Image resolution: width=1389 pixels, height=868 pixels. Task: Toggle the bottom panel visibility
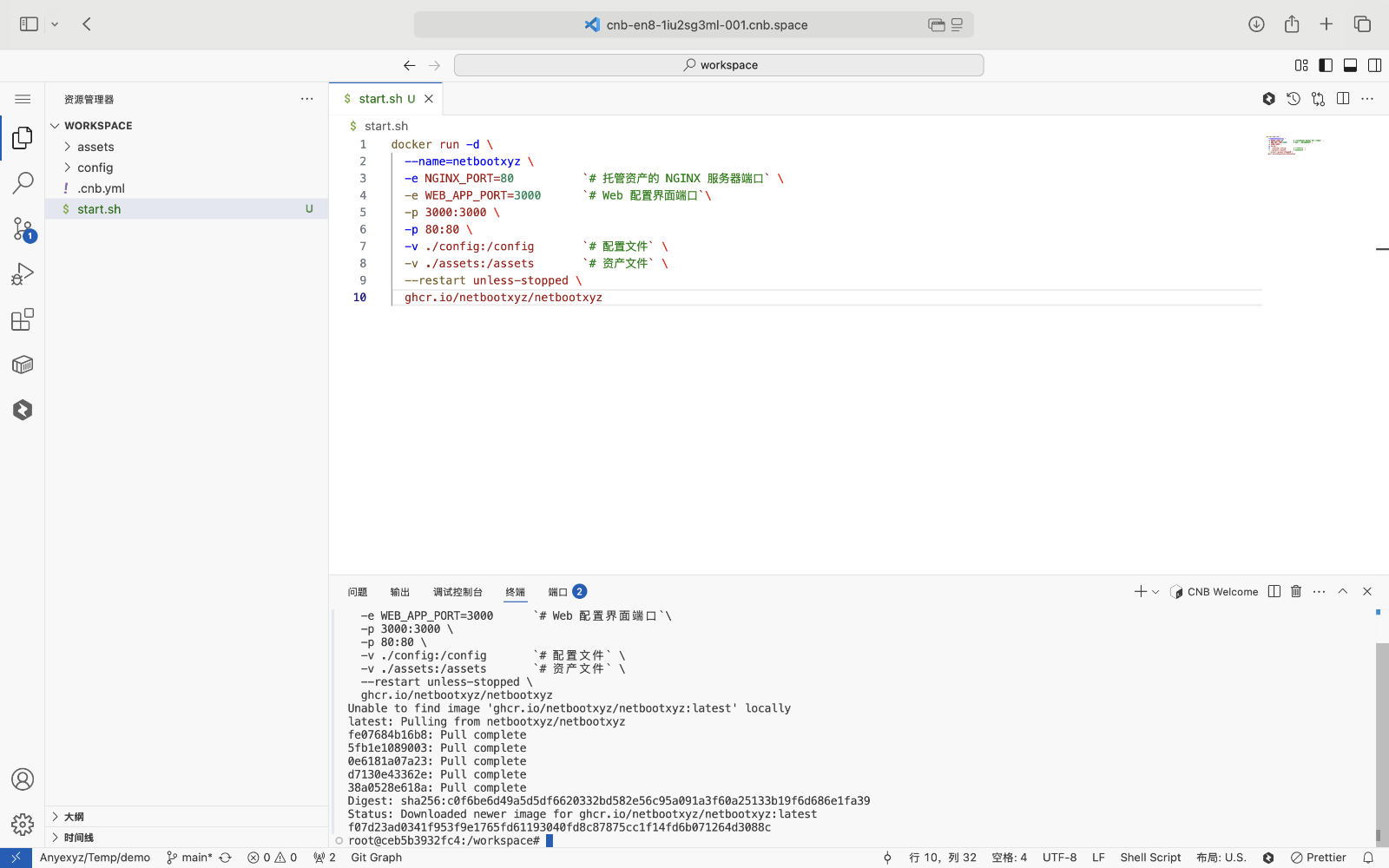click(x=1350, y=65)
